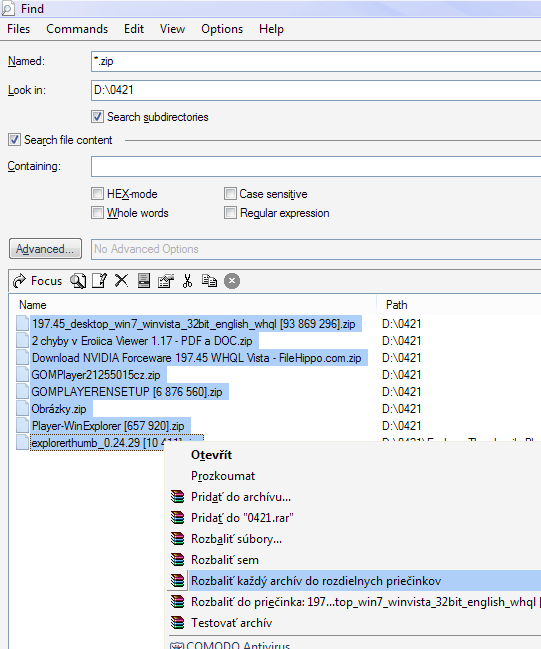Click the edit file pencil icon

pyautogui.click(x=99, y=281)
